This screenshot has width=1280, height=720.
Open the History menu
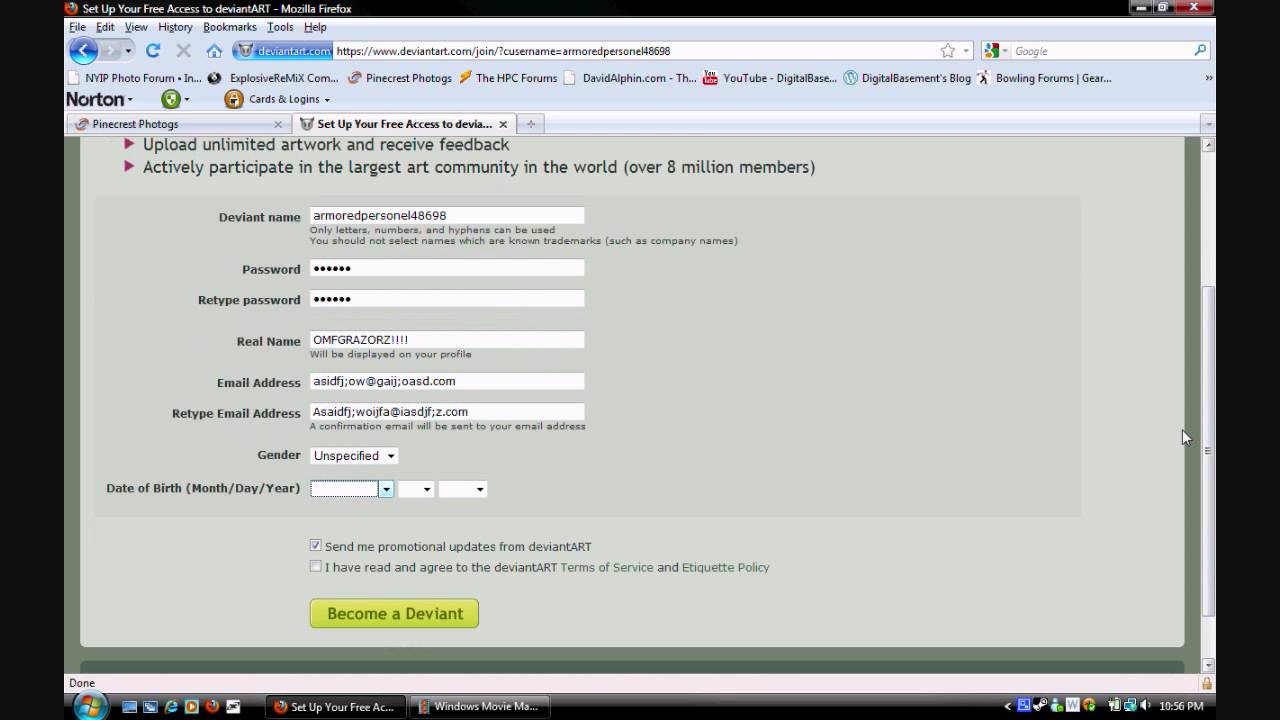pos(175,27)
